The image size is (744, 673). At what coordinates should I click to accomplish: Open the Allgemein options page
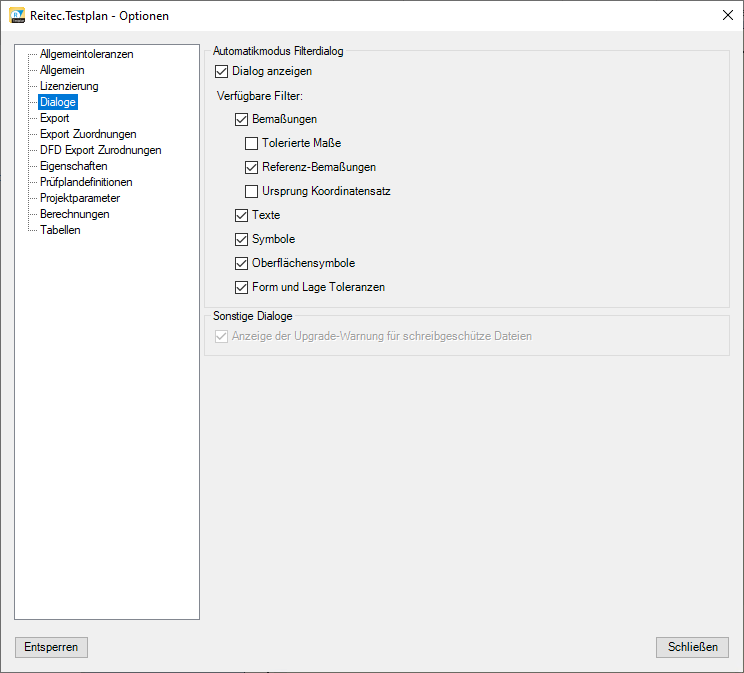62,70
